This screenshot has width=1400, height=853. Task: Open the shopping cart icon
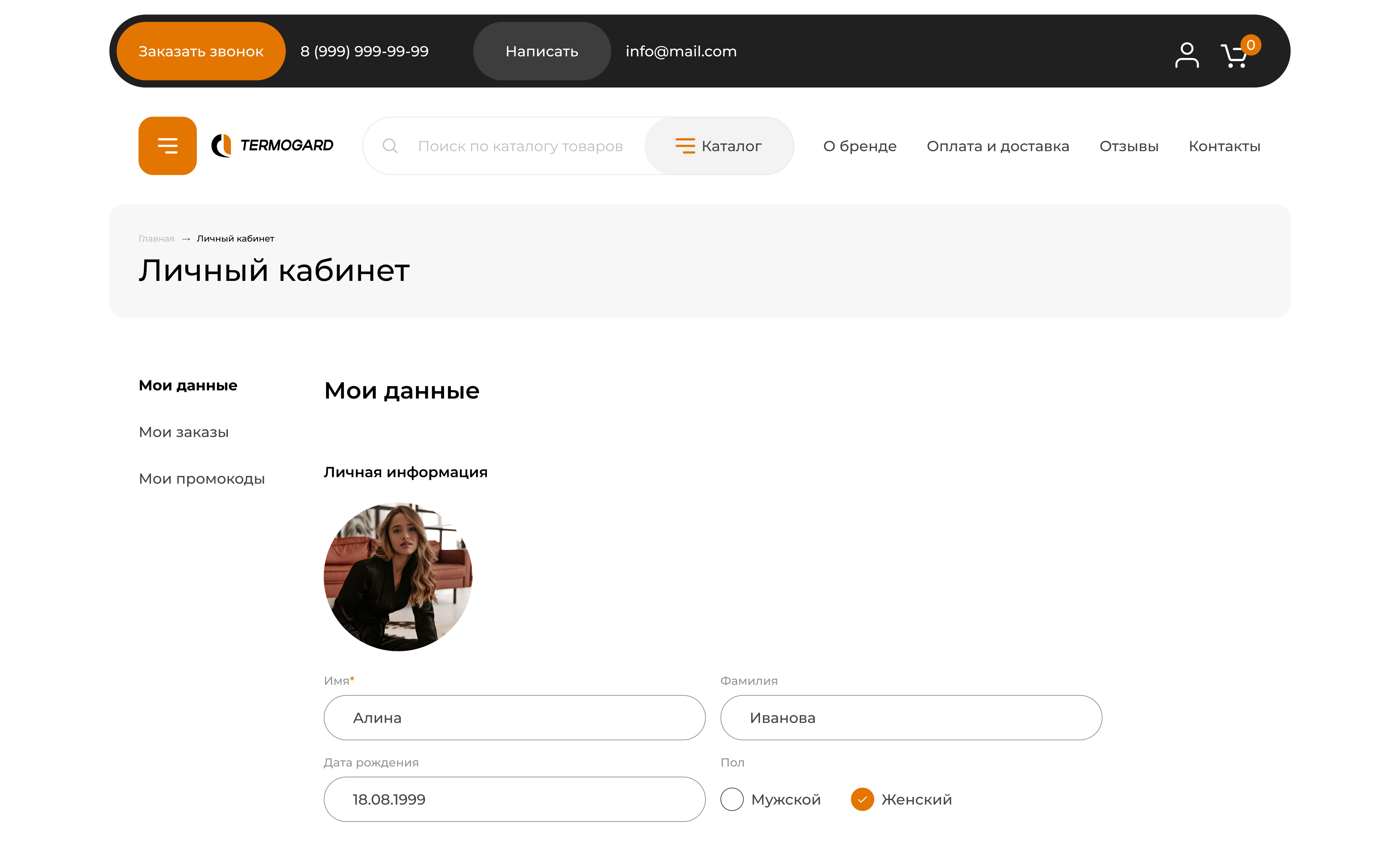click(x=1233, y=57)
